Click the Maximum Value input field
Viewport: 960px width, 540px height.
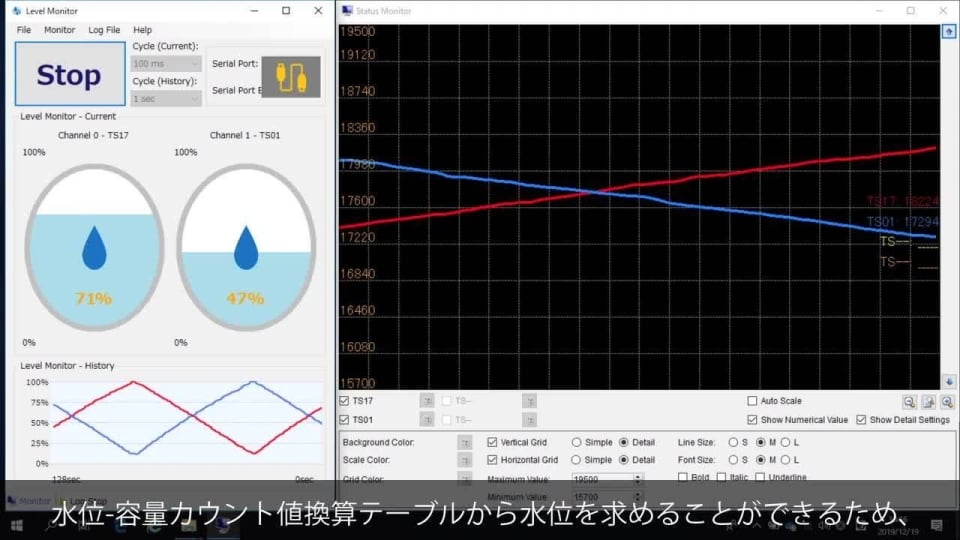click(x=602, y=479)
